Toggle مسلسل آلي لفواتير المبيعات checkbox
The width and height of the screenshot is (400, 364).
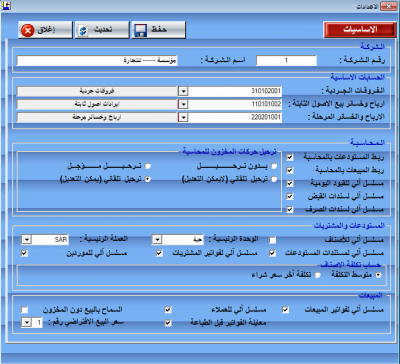tap(285, 310)
